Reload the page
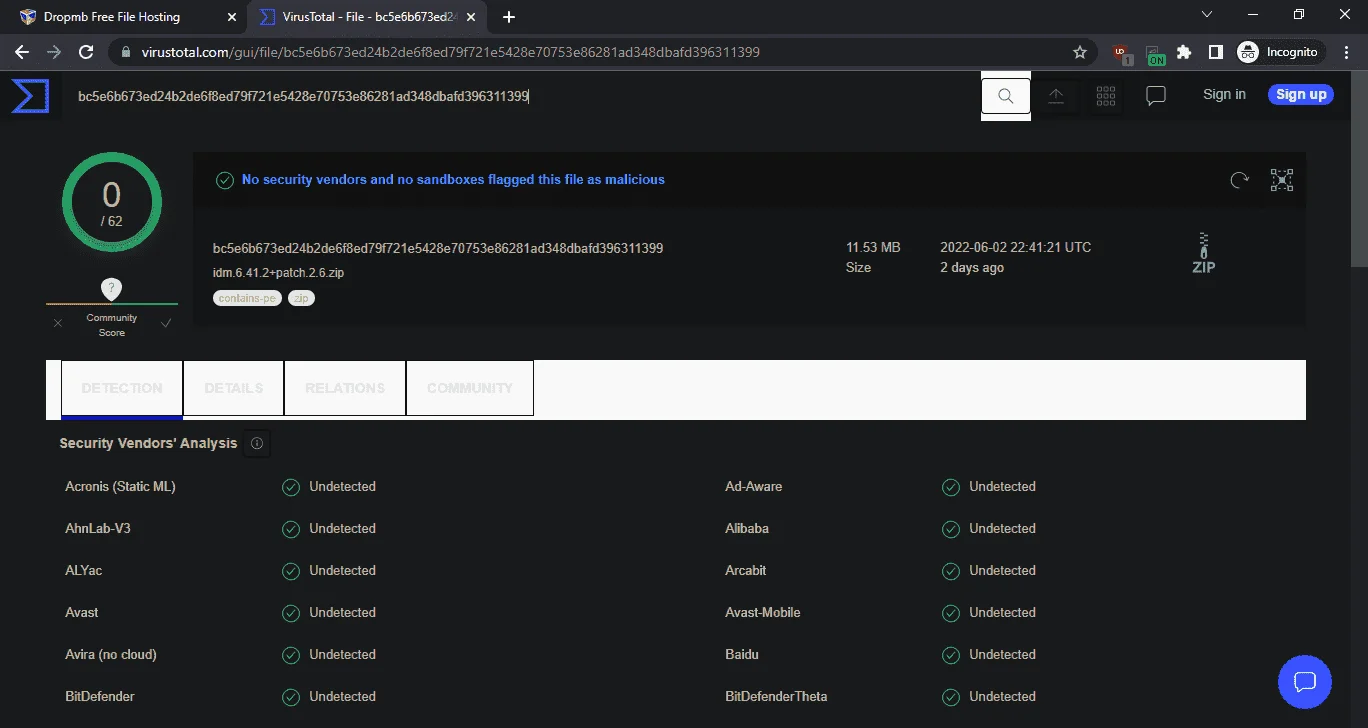Image resolution: width=1368 pixels, height=728 pixels. [x=86, y=52]
